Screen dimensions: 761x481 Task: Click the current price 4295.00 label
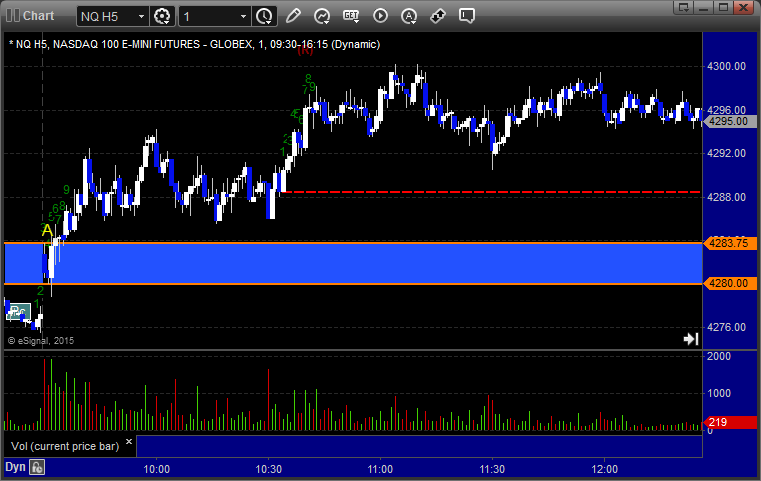tap(729, 121)
